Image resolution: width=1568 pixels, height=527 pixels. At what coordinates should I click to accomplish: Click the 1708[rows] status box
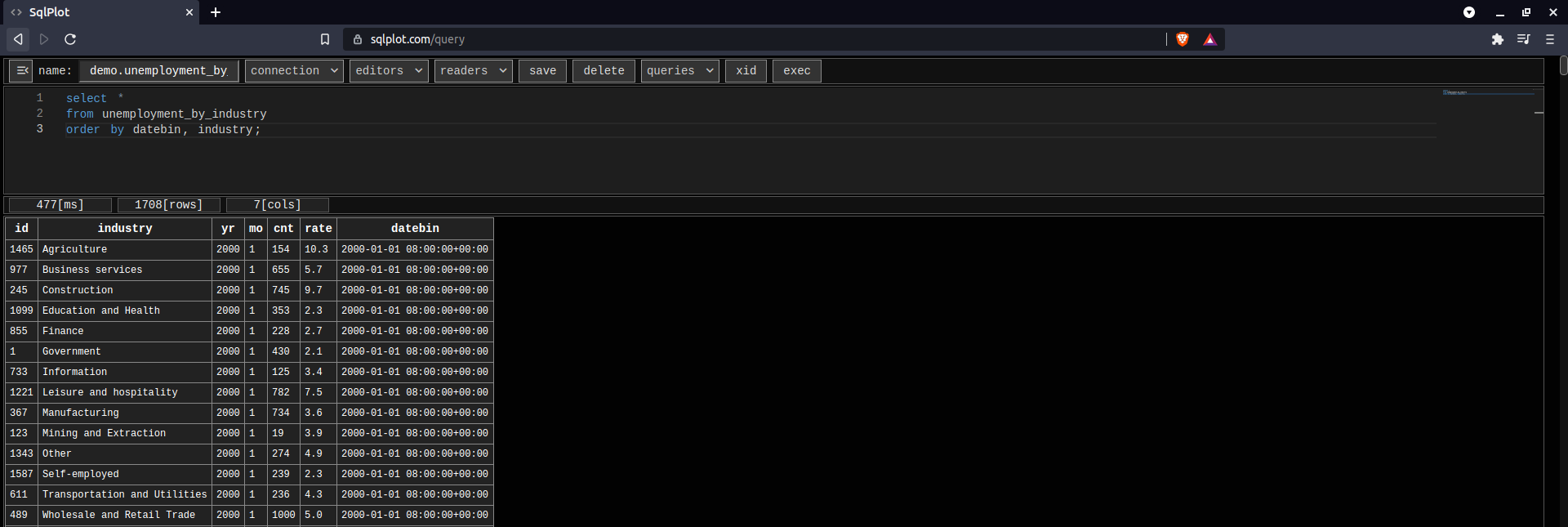[x=169, y=205]
